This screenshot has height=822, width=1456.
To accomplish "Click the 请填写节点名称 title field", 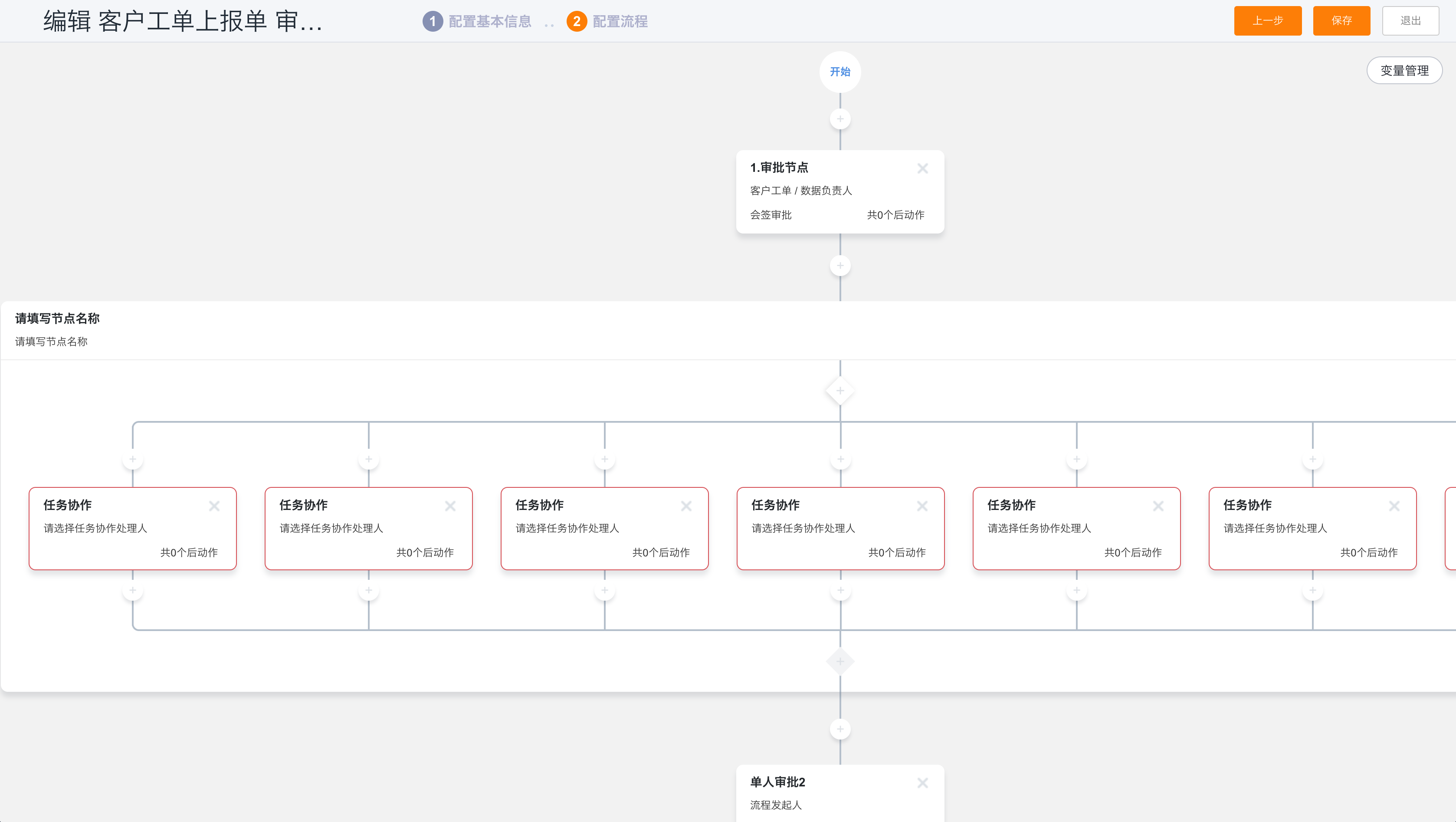I will point(58,318).
